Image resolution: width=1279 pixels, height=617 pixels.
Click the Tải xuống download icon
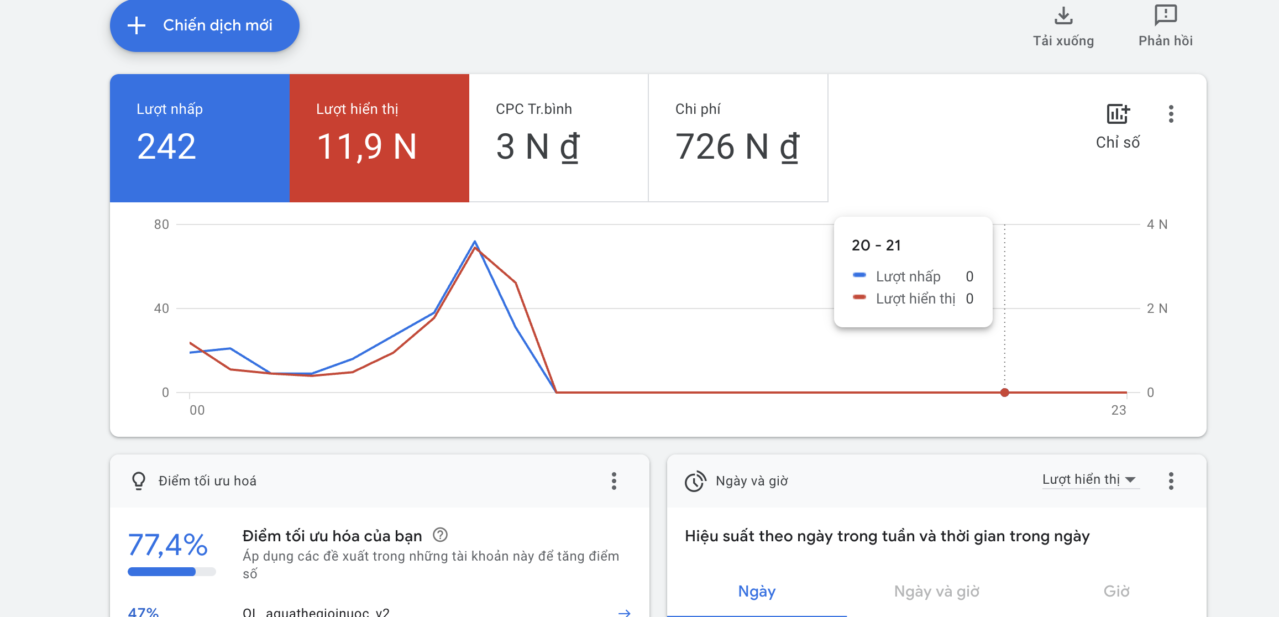coord(1062,17)
